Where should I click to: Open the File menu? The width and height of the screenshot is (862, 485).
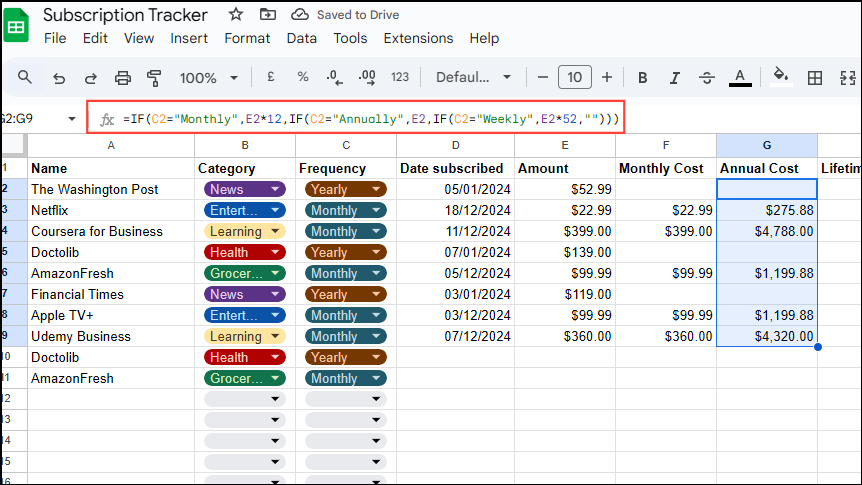(55, 38)
